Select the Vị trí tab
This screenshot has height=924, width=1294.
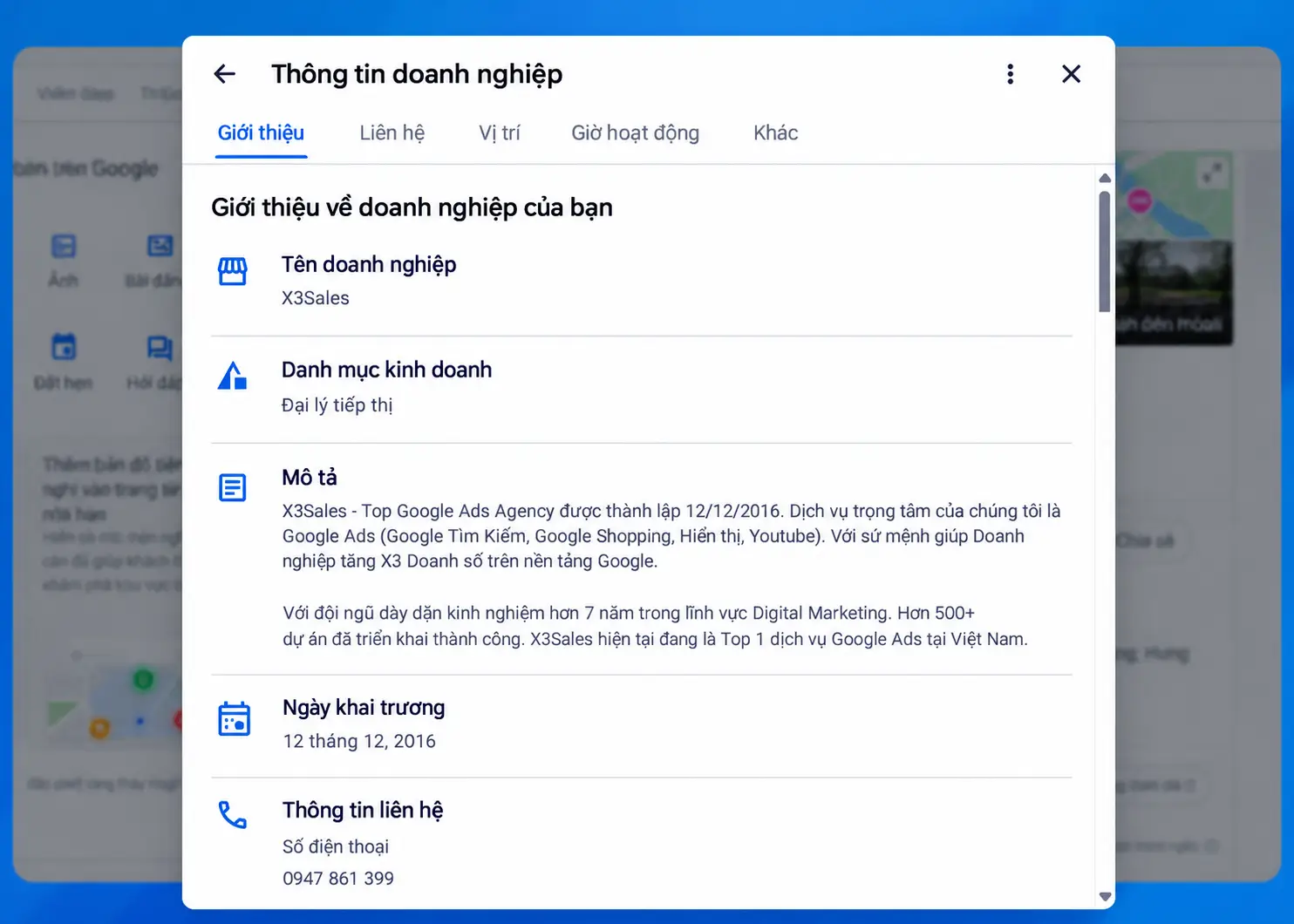pos(500,132)
